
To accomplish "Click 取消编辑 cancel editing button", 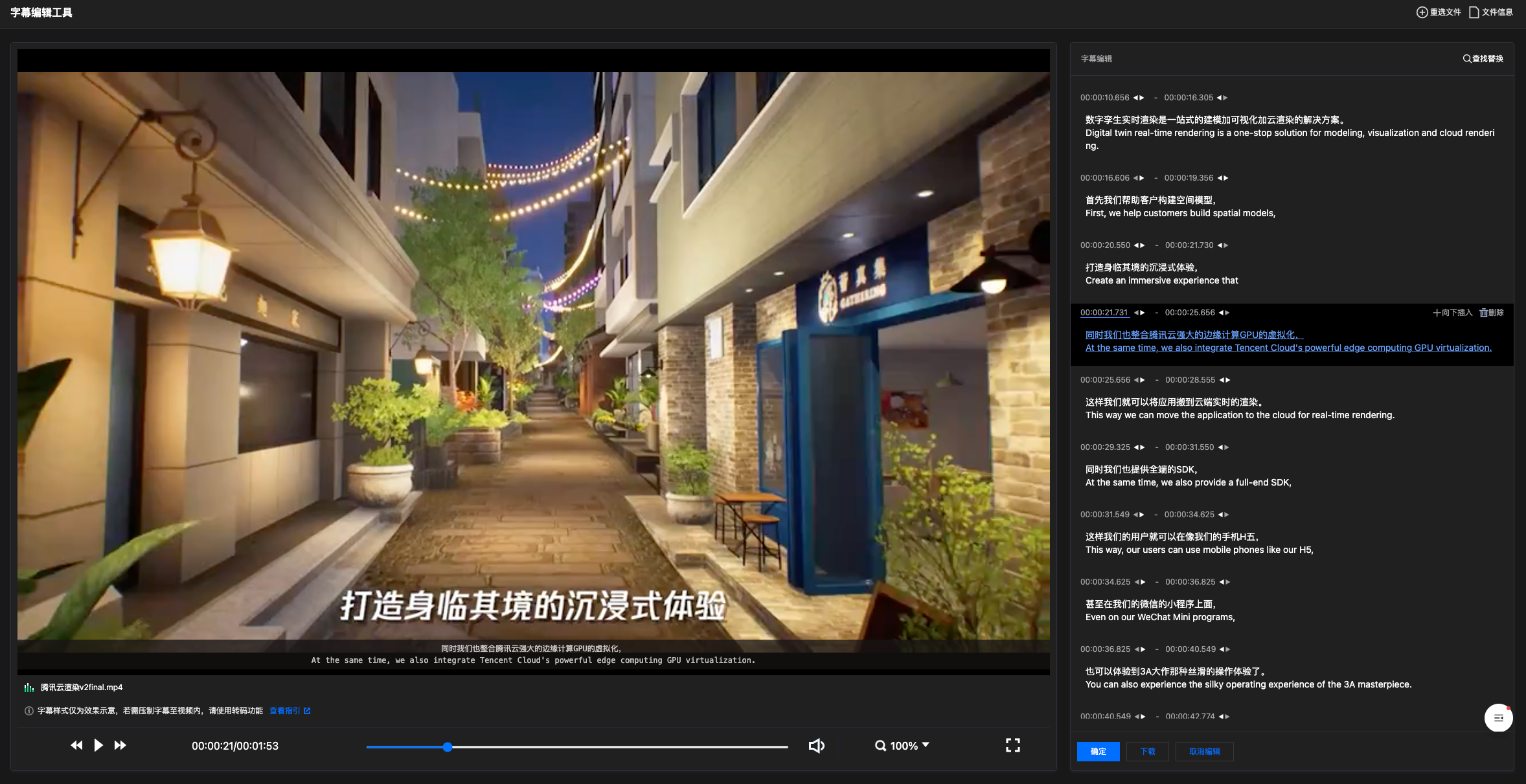I will (1204, 752).
